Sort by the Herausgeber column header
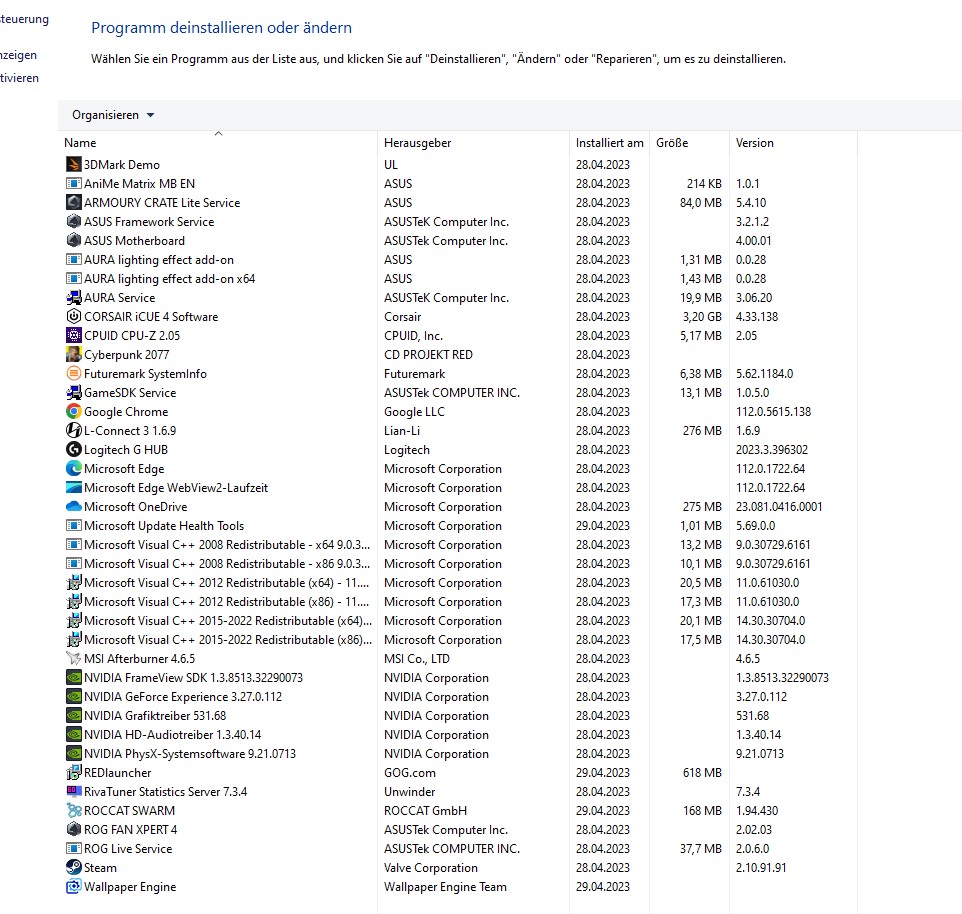The height and width of the screenshot is (914, 962). tap(417, 143)
